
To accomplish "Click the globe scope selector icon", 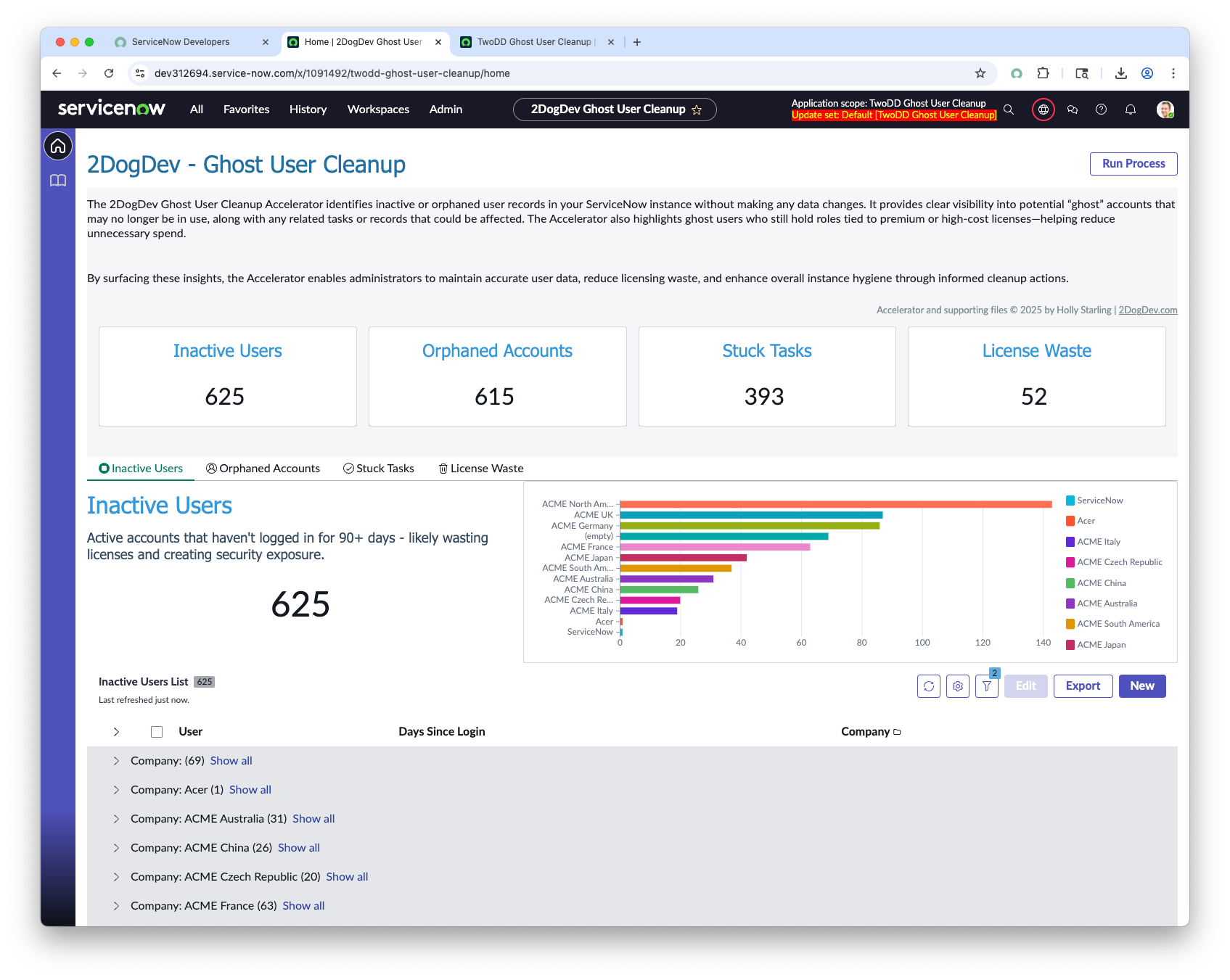I will pyautogui.click(x=1043, y=110).
